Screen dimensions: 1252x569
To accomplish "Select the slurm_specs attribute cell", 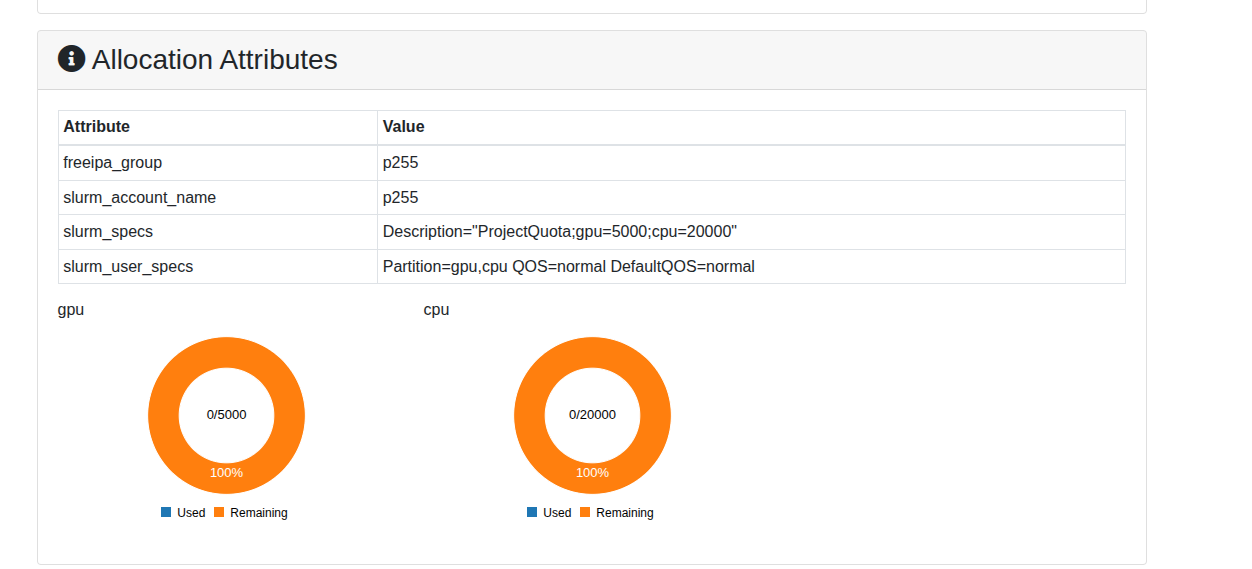I will [218, 232].
